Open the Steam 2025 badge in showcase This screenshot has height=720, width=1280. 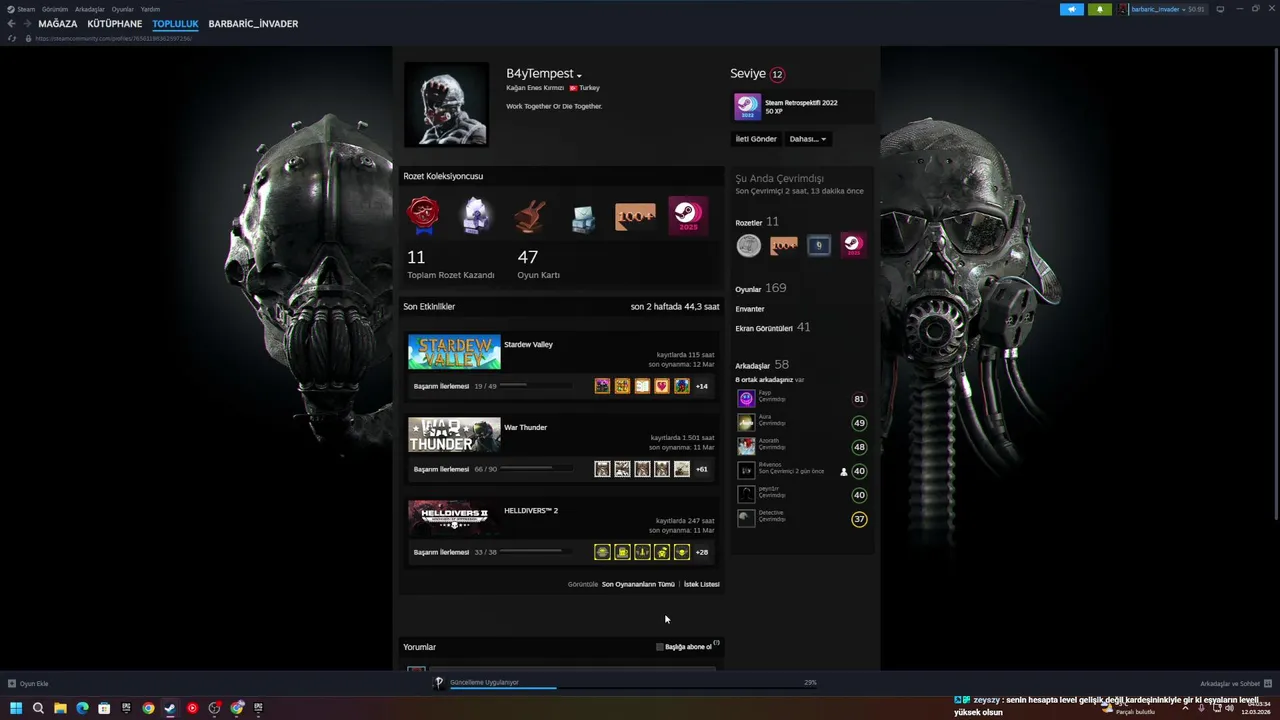[687, 215]
